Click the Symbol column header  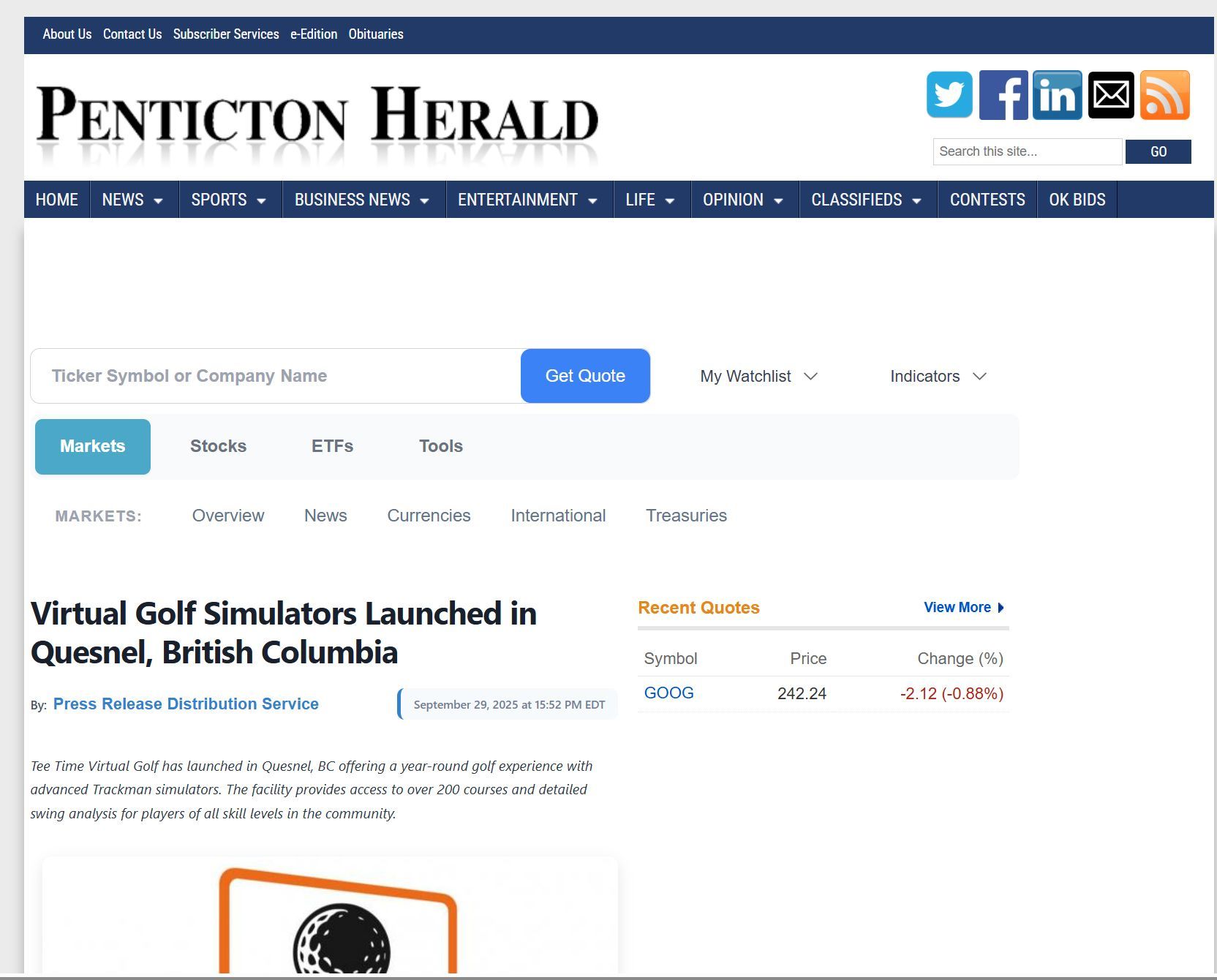pyautogui.click(x=671, y=659)
